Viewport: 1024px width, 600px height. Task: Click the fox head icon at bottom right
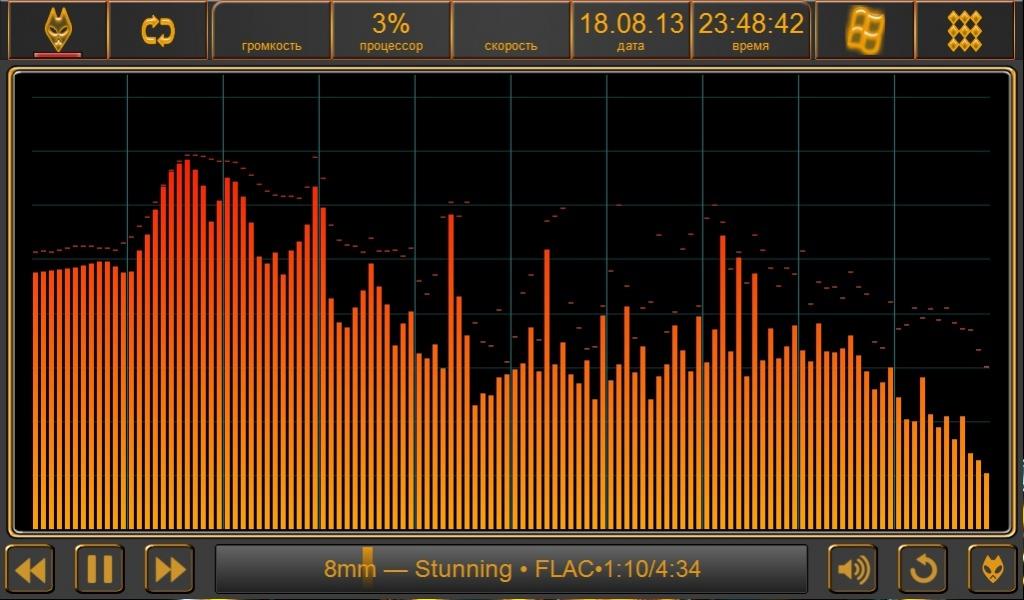pyautogui.click(x=992, y=570)
